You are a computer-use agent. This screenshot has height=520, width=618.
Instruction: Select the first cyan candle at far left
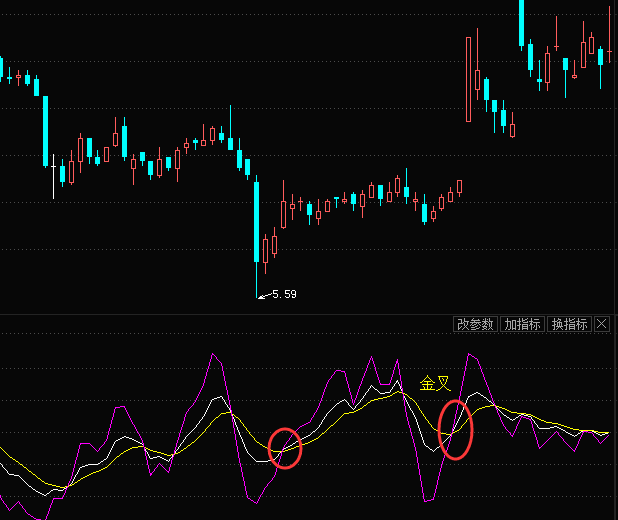coord(2,68)
